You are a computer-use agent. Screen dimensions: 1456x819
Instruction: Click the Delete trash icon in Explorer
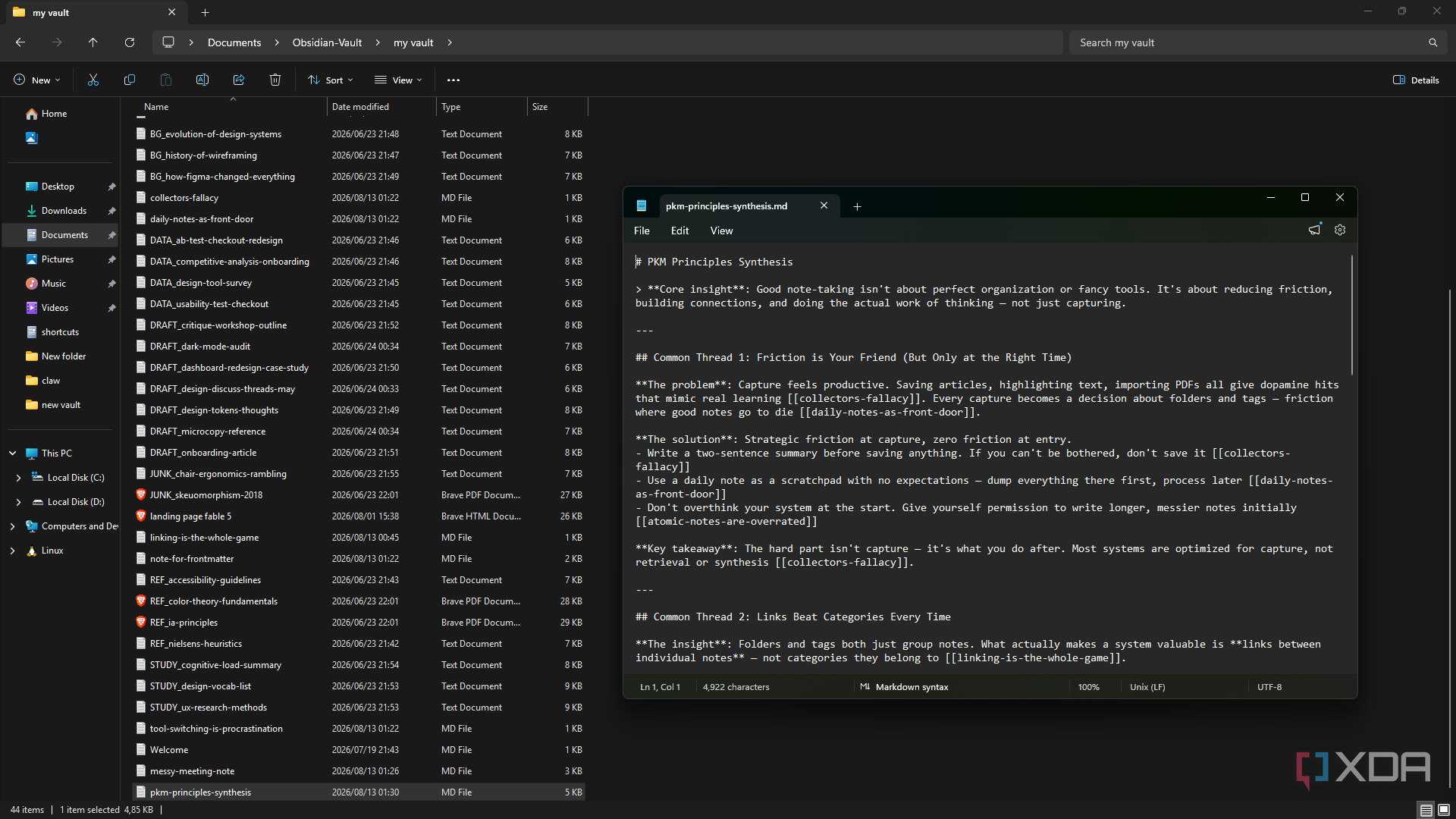pyautogui.click(x=275, y=80)
